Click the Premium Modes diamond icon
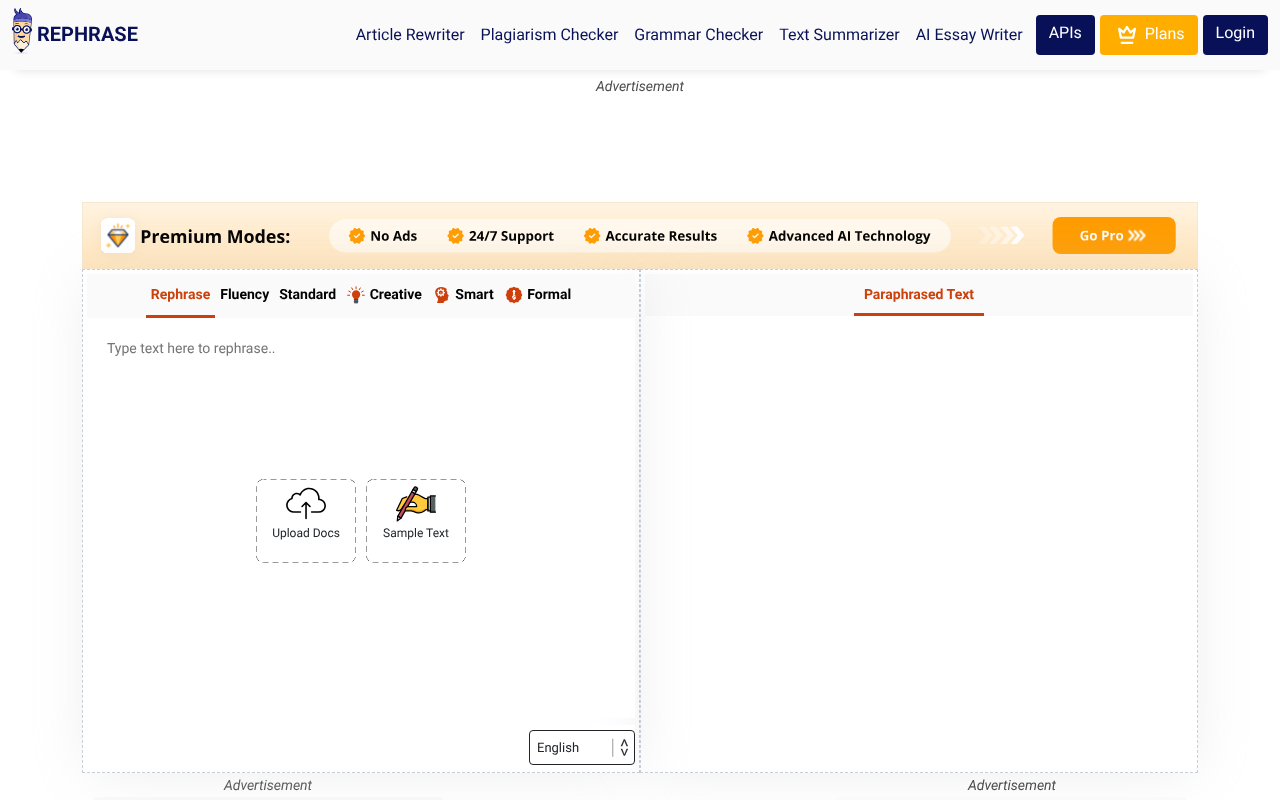This screenshot has width=1280, height=800. point(118,236)
